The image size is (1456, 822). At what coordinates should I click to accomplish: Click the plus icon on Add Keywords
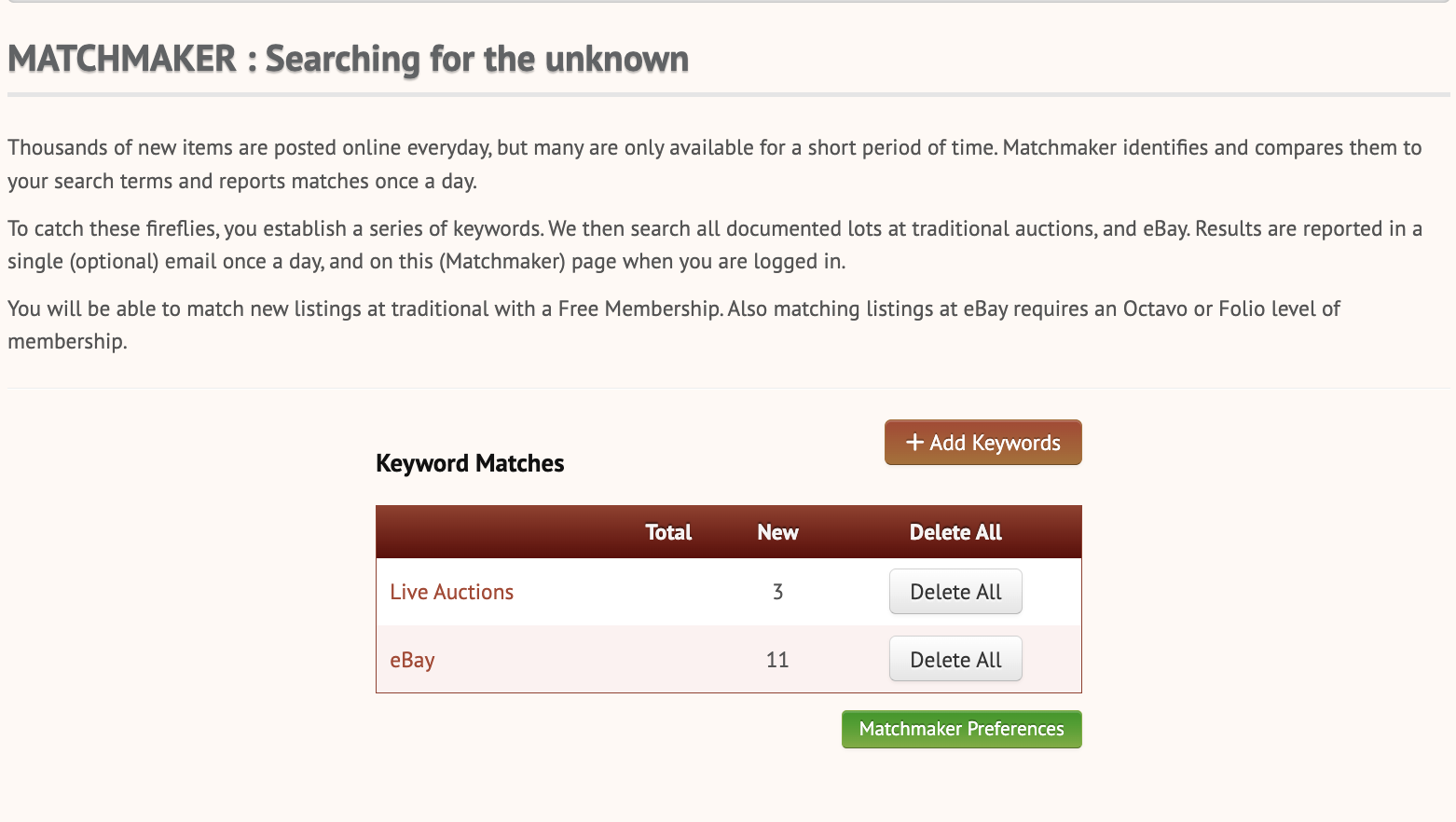click(913, 442)
